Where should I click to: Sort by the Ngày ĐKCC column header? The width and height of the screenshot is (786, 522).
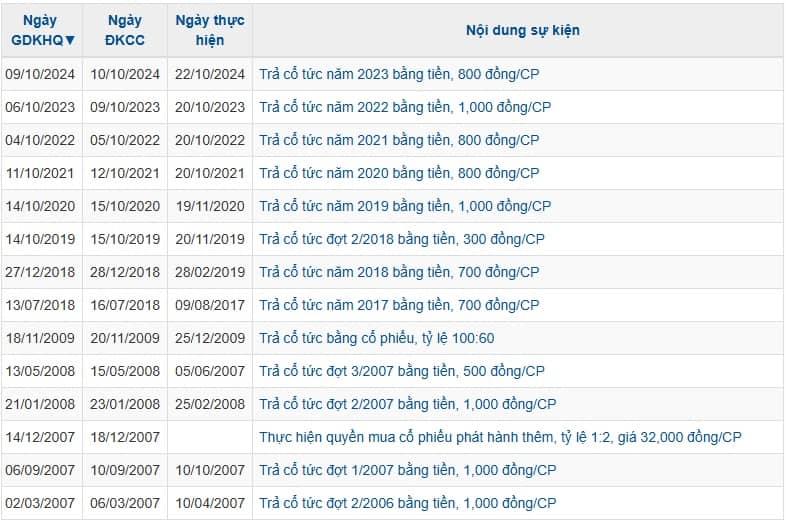point(124,30)
